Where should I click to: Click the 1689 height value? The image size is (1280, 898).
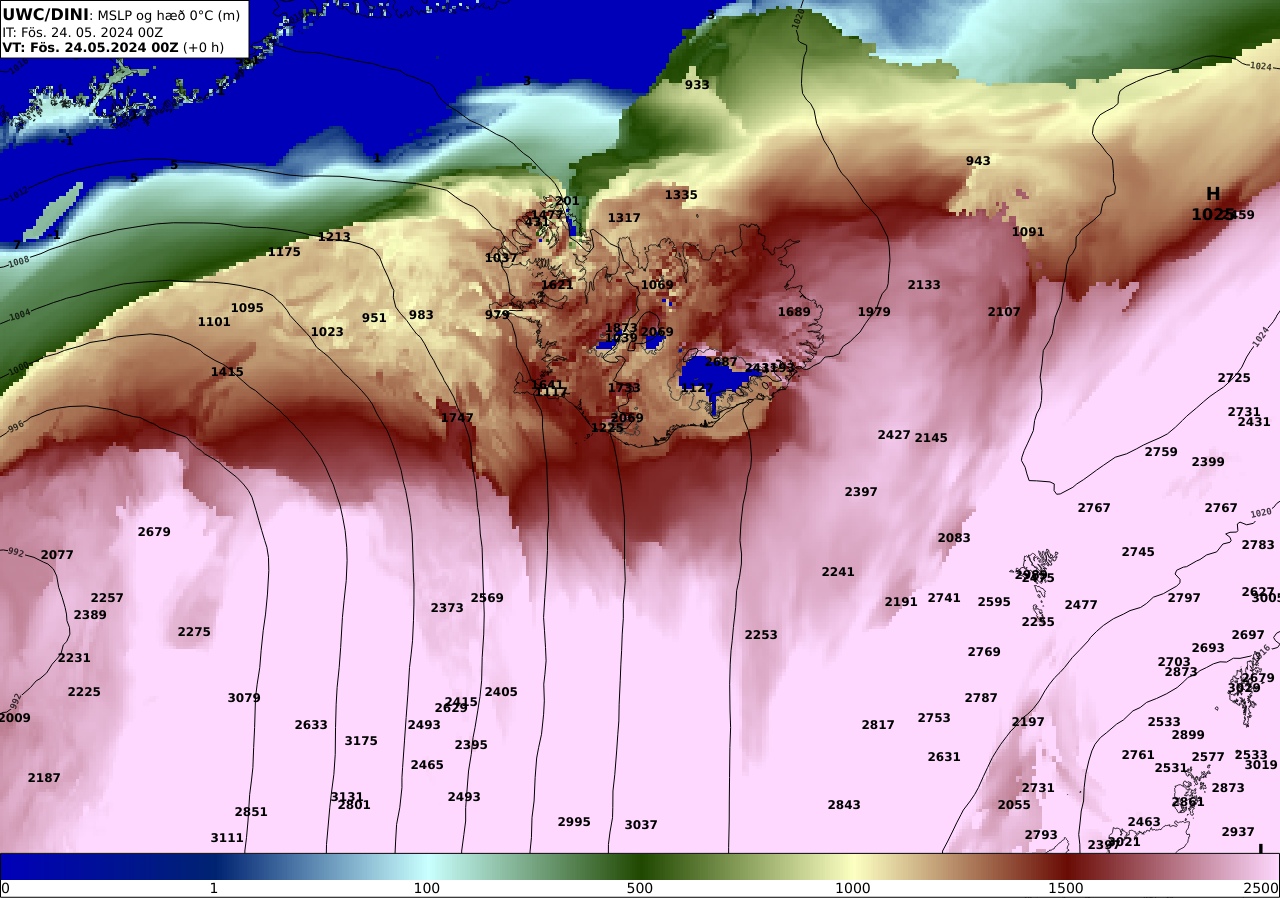pyautogui.click(x=794, y=312)
